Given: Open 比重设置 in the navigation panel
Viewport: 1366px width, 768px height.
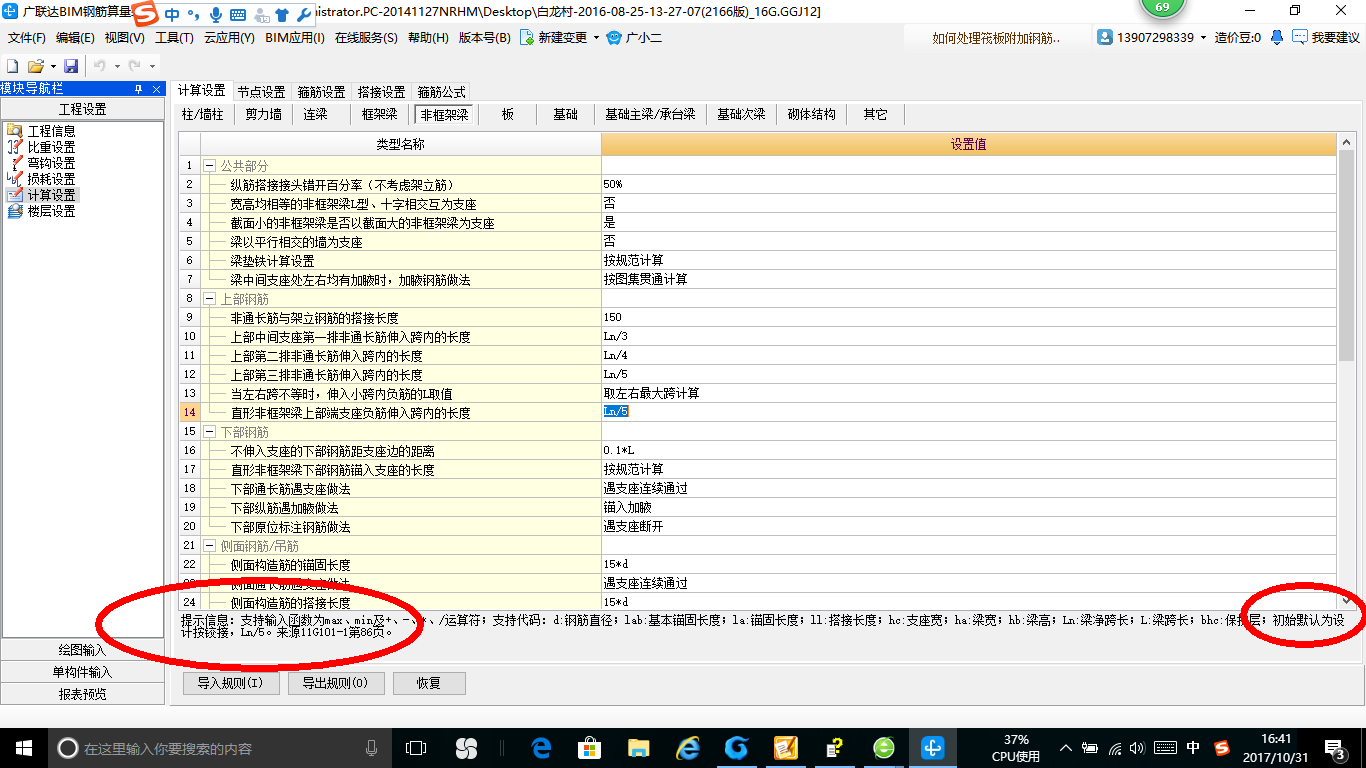Looking at the screenshot, I should click(x=51, y=147).
